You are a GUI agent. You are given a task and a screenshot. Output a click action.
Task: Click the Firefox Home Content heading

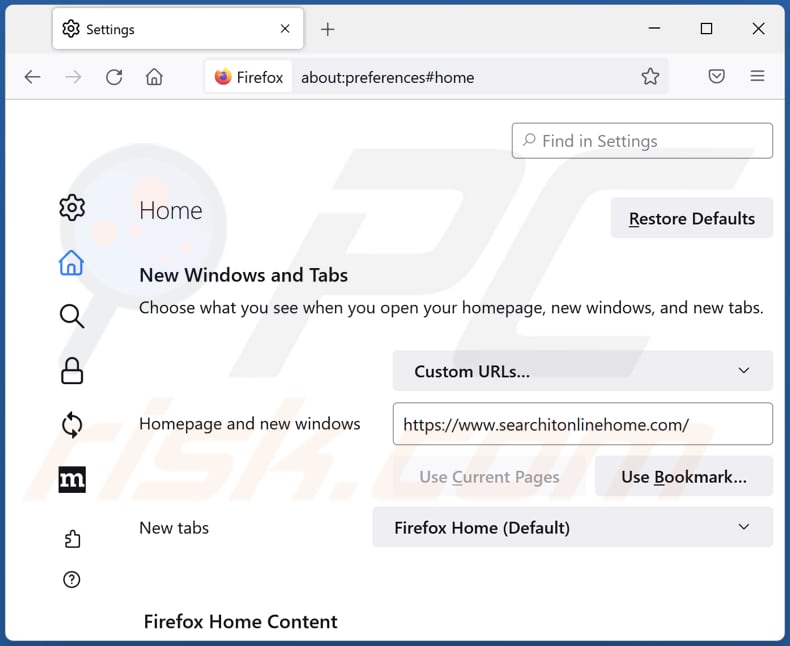coord(240,621)
